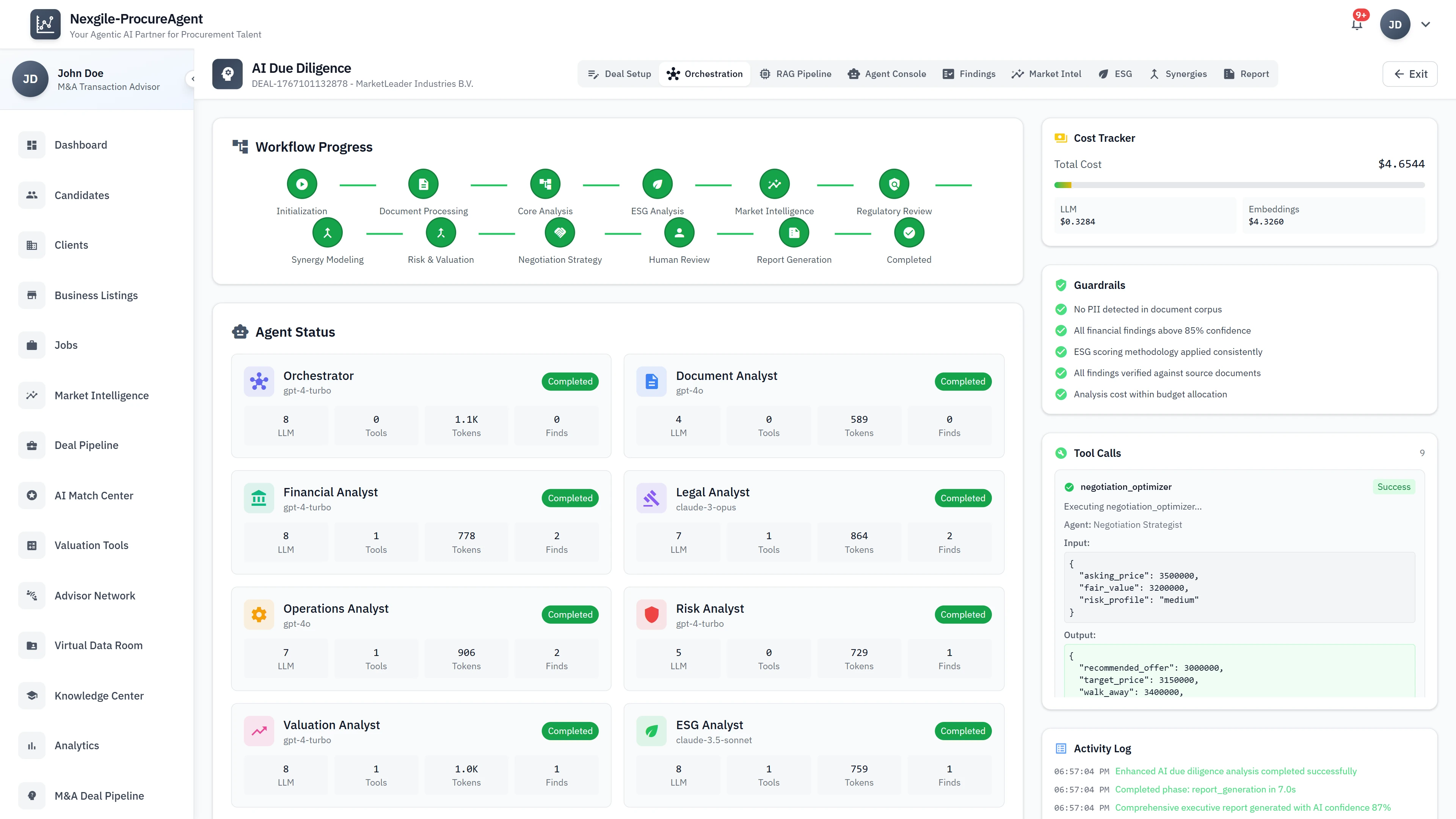This screenshot has width=1456, height=819.
Task: Select the Dashboard icon in the sidebar
Action: point(31,145)
